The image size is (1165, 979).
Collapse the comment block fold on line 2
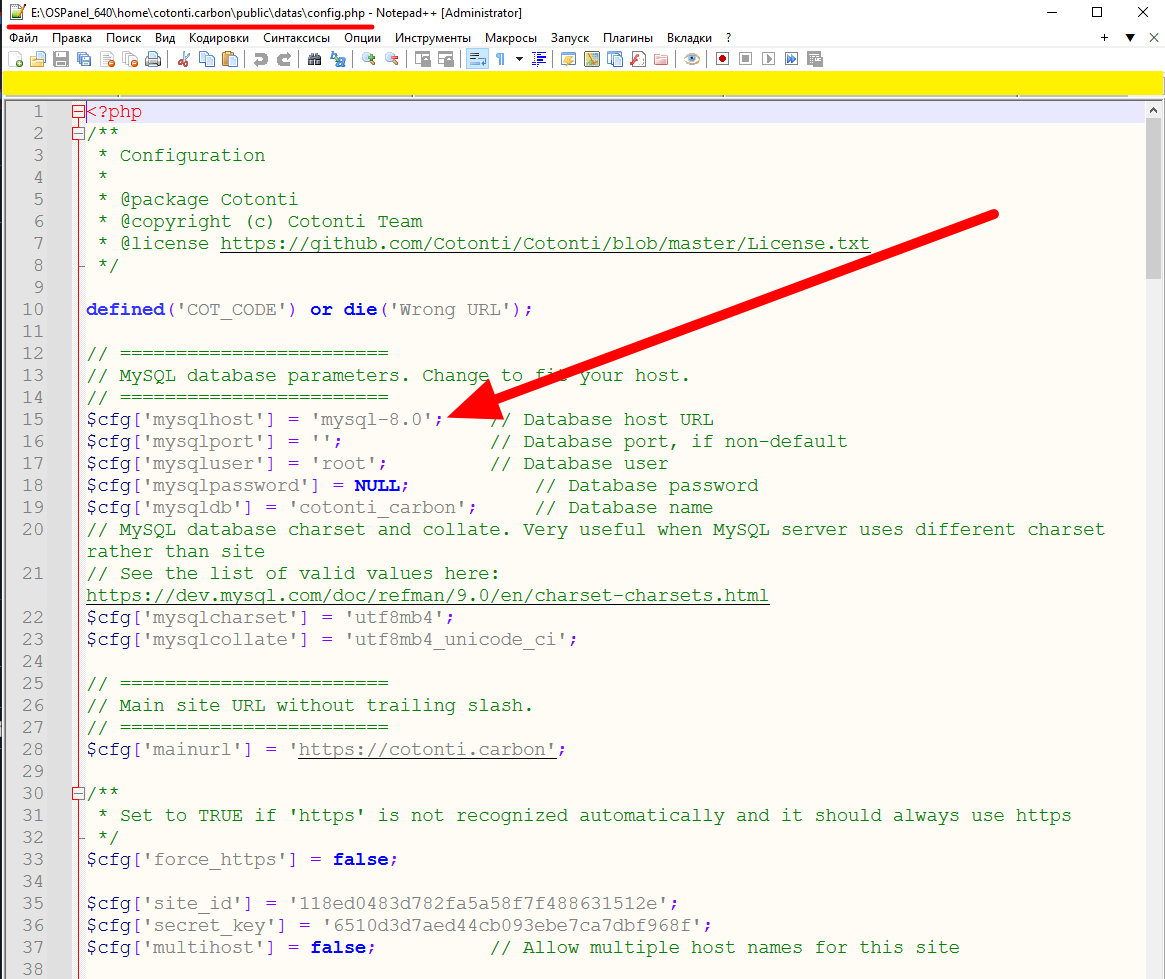click(x=78, y=134)
